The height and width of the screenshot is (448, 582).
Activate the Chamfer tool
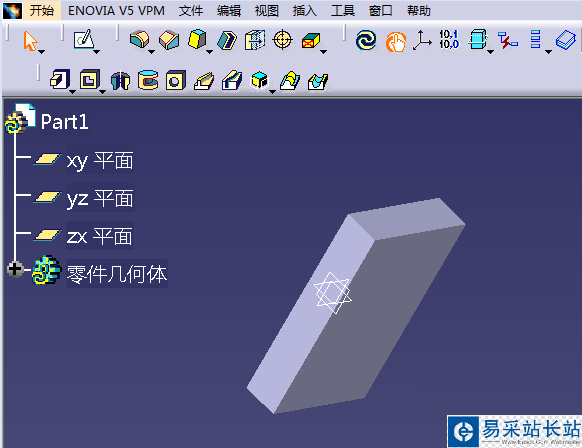click(x=169, y=40)
